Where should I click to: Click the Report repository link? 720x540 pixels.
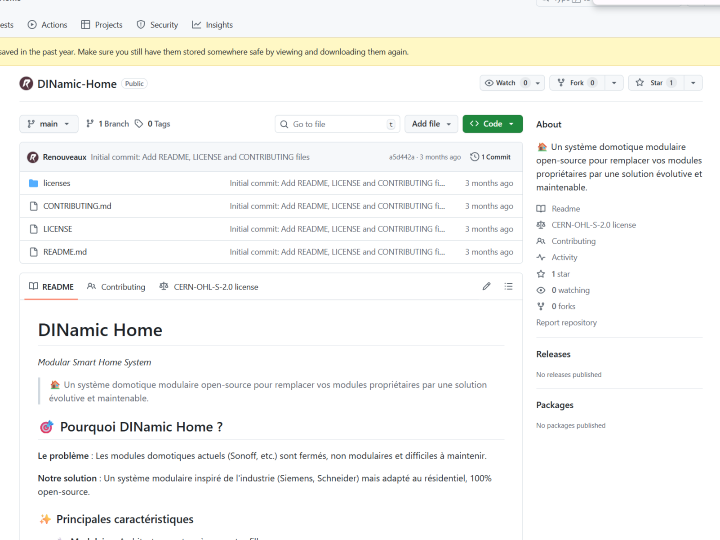pyautogui.click(x=566, y=323)
